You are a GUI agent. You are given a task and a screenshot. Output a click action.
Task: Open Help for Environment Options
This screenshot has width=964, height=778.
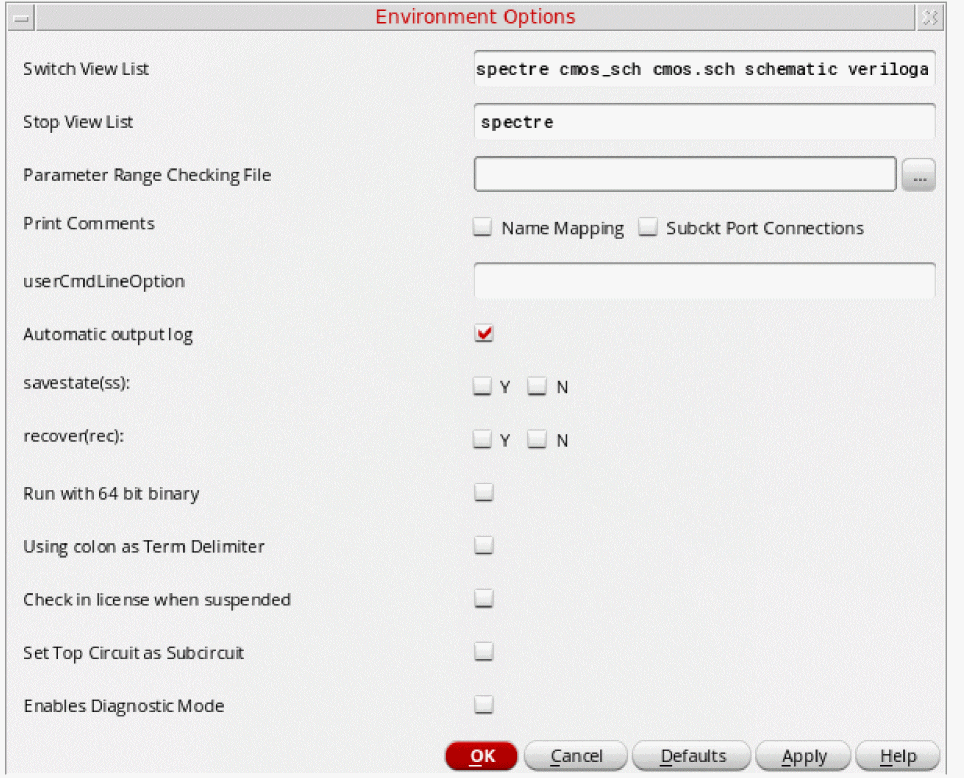point(898,756)
